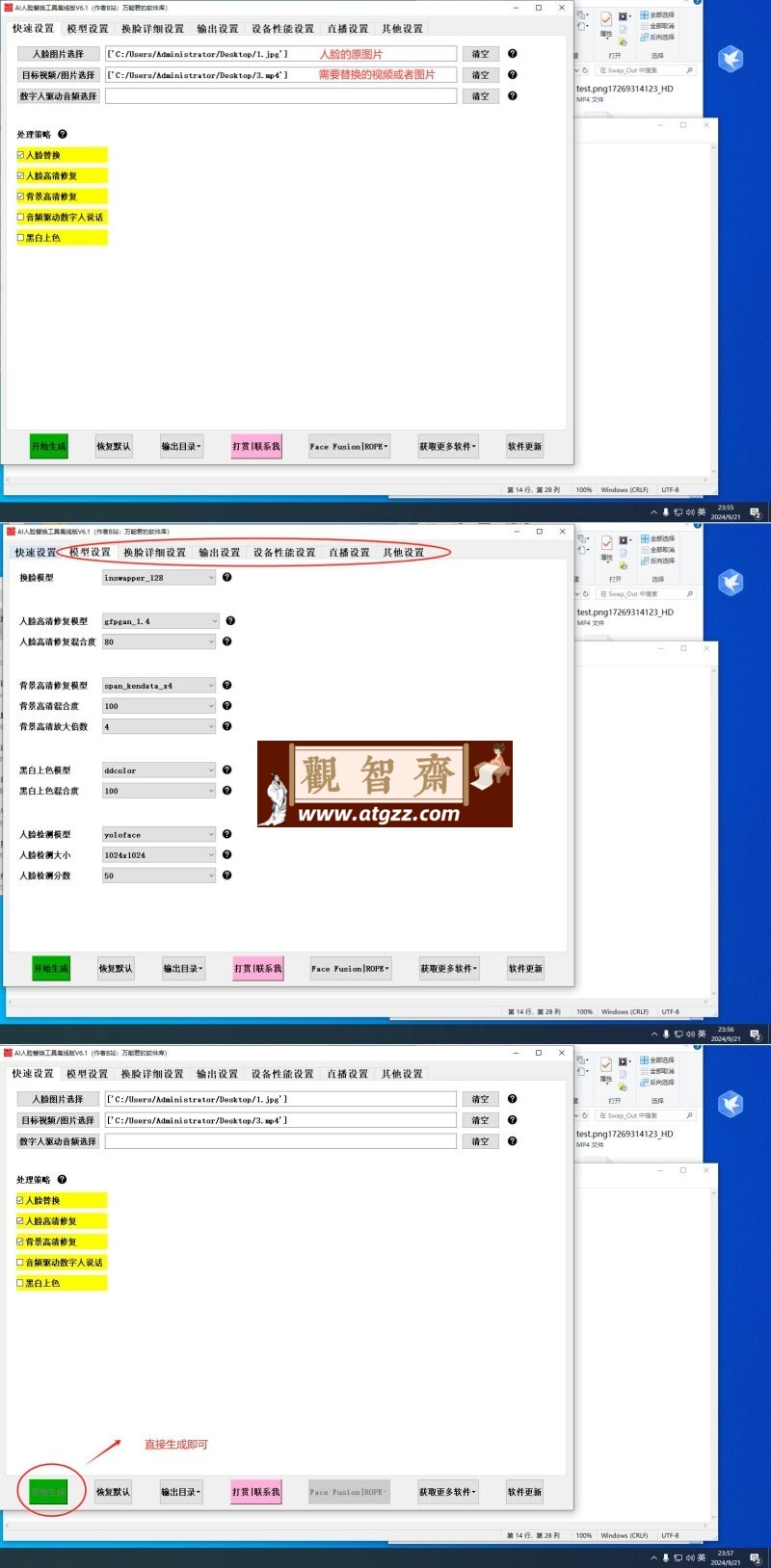Uncheck 背景高清修复 checkbox in 23:55 screenshot
This screenshot has width=771, height=1568.
[x=21, y=196]
